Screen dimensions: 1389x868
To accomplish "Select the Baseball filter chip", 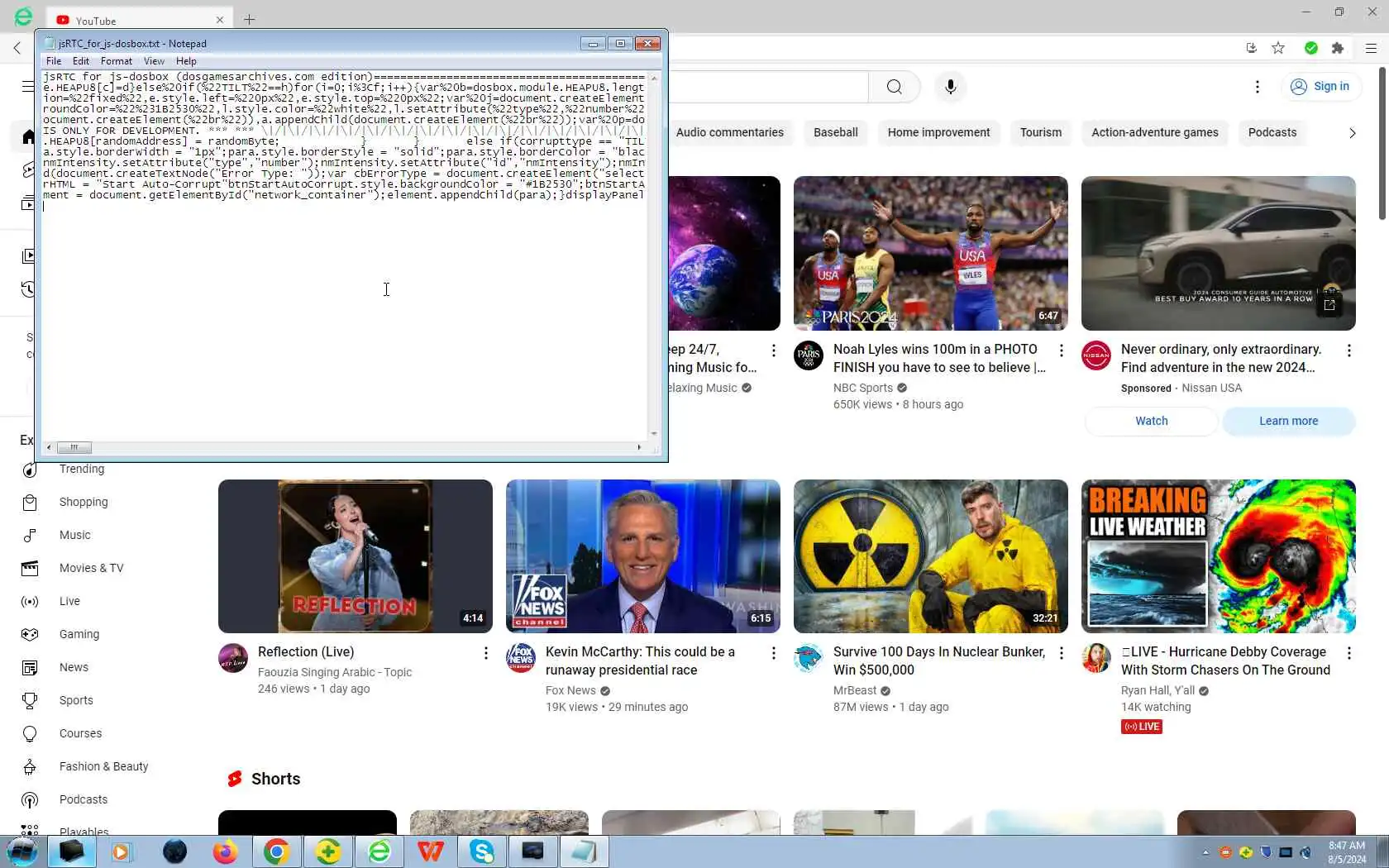I will pos(835,132).
